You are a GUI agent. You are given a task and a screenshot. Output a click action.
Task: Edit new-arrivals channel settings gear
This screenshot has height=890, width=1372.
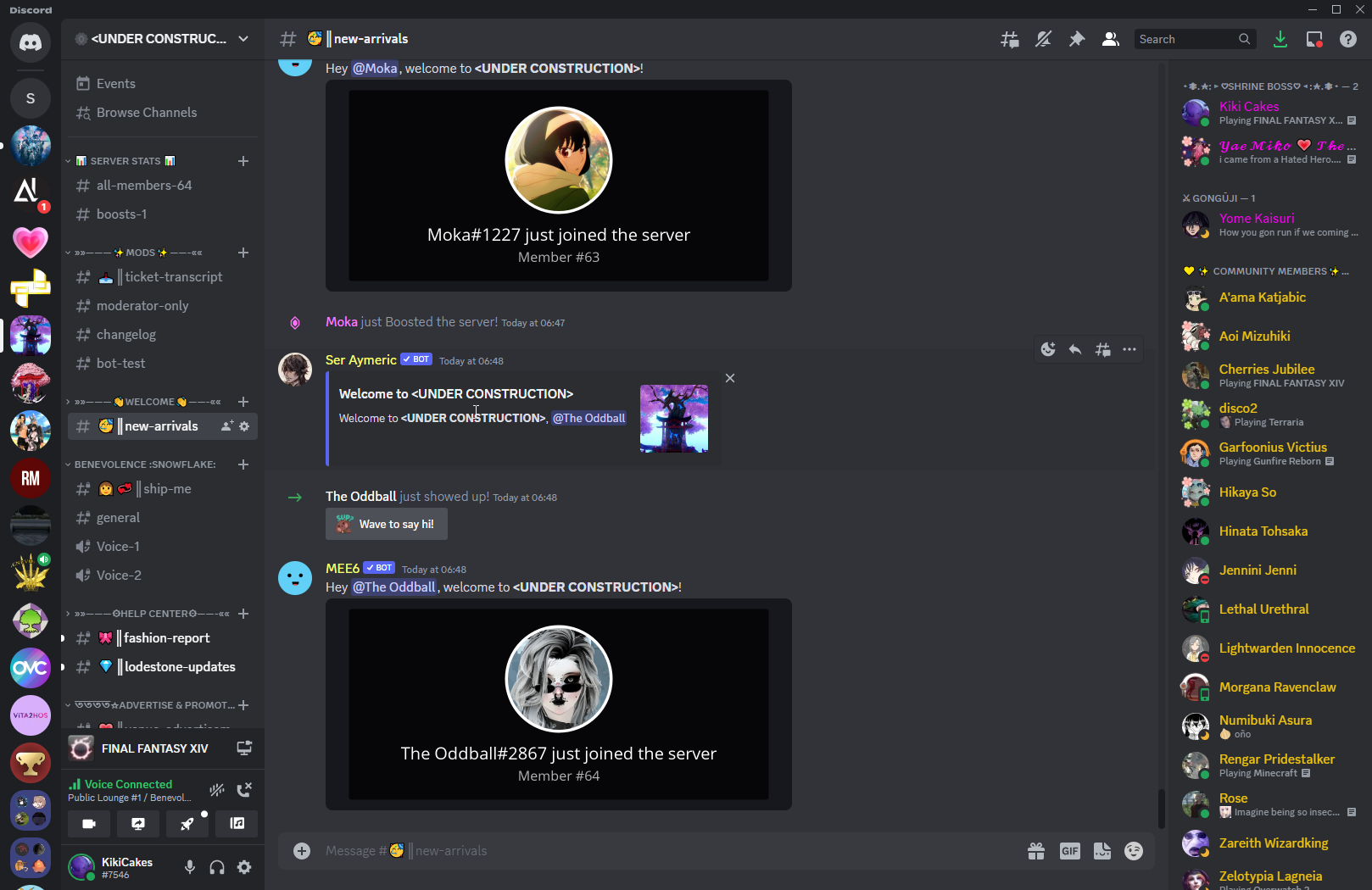click(x=244, y=426)
